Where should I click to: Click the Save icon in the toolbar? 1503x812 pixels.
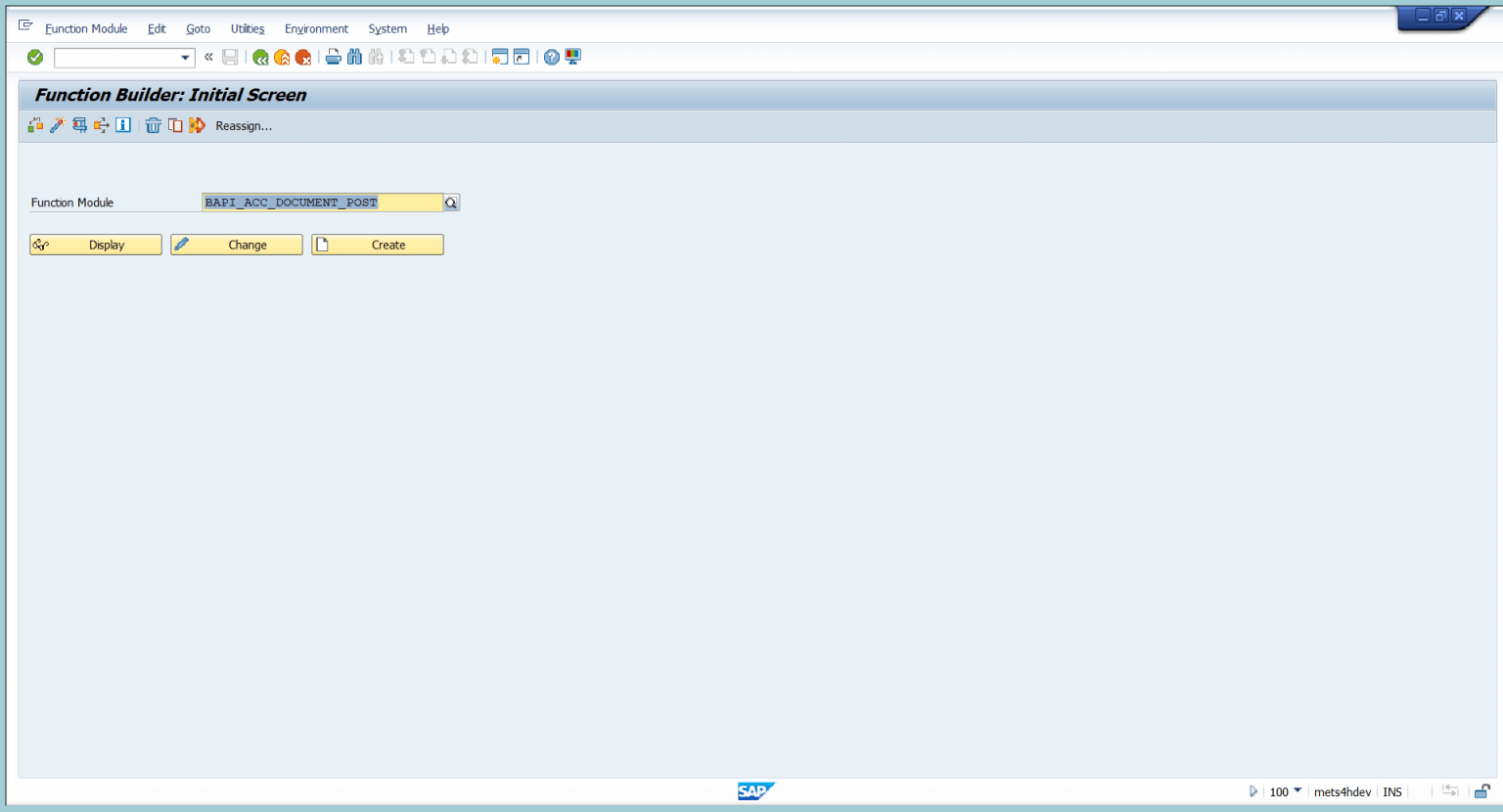(230, 57)
